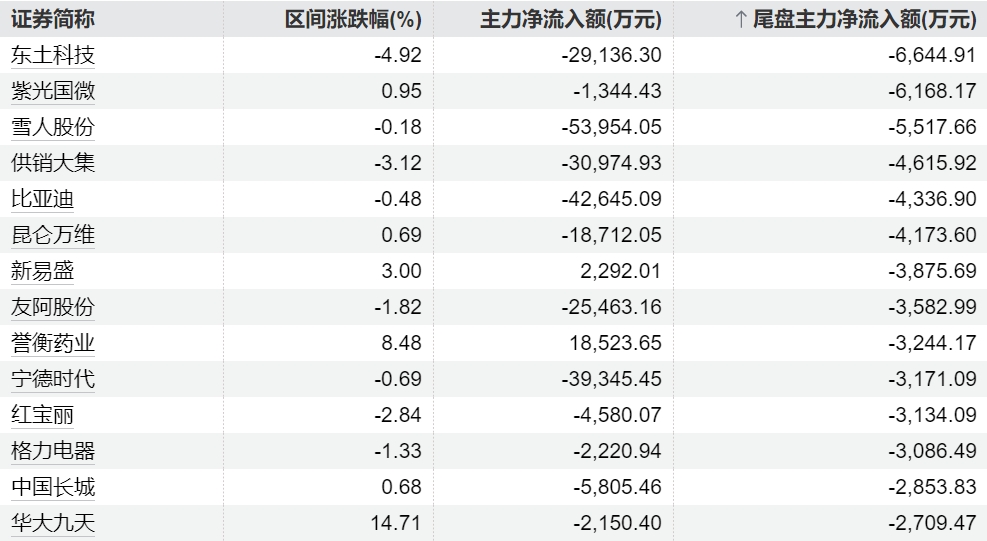Open stock link 昆仑万维

tap(53, 235)
